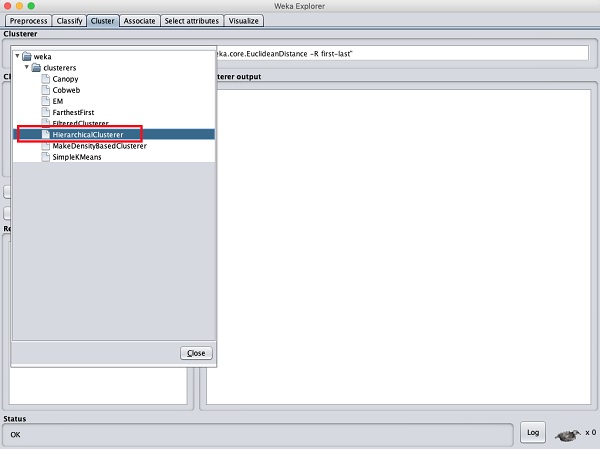Click the SimpleKMeans file icon
600x449 pixels.
coord(46,157)
